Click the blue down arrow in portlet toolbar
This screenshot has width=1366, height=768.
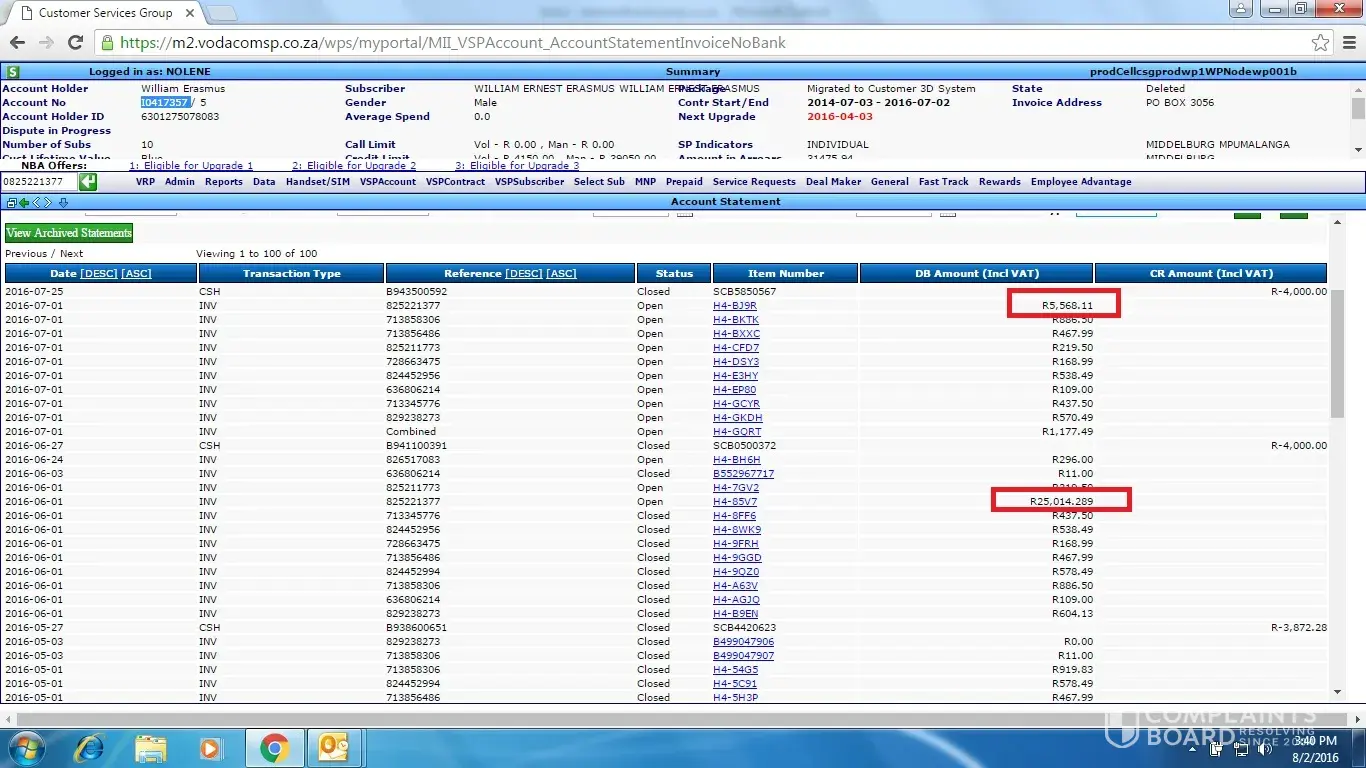(64, 202)
